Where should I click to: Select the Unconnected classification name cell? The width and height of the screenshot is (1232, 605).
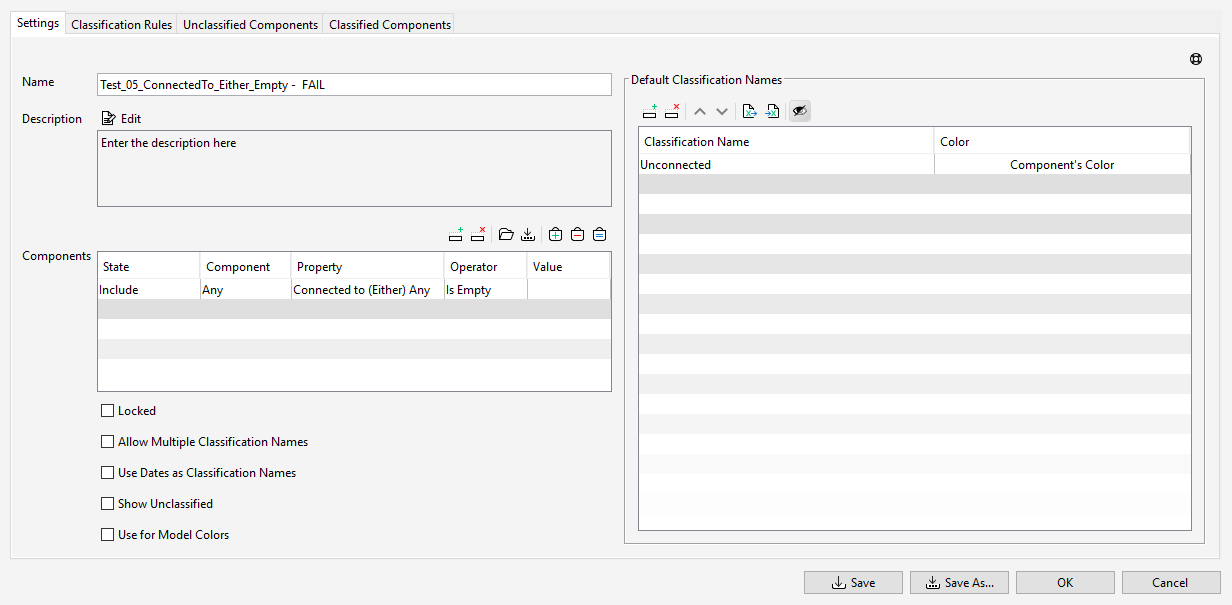pos(787,165)
